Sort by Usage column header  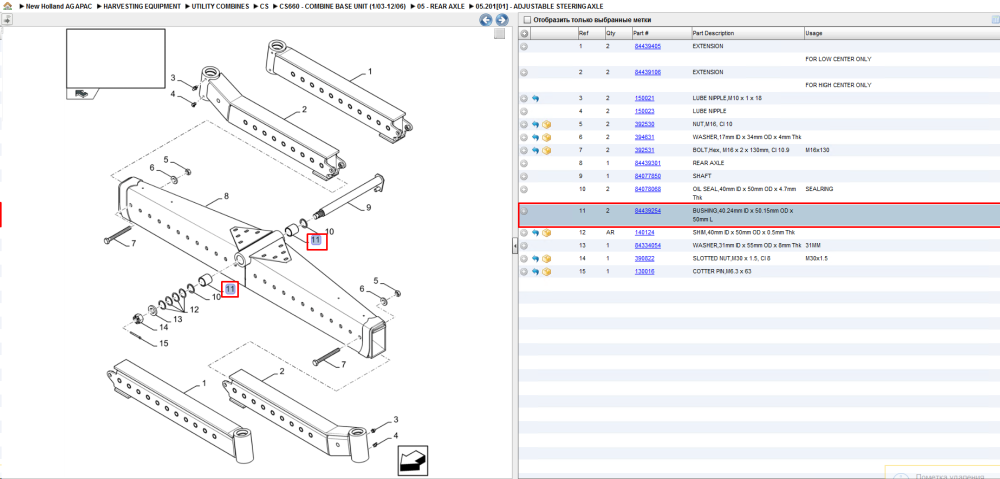(814, 33)
